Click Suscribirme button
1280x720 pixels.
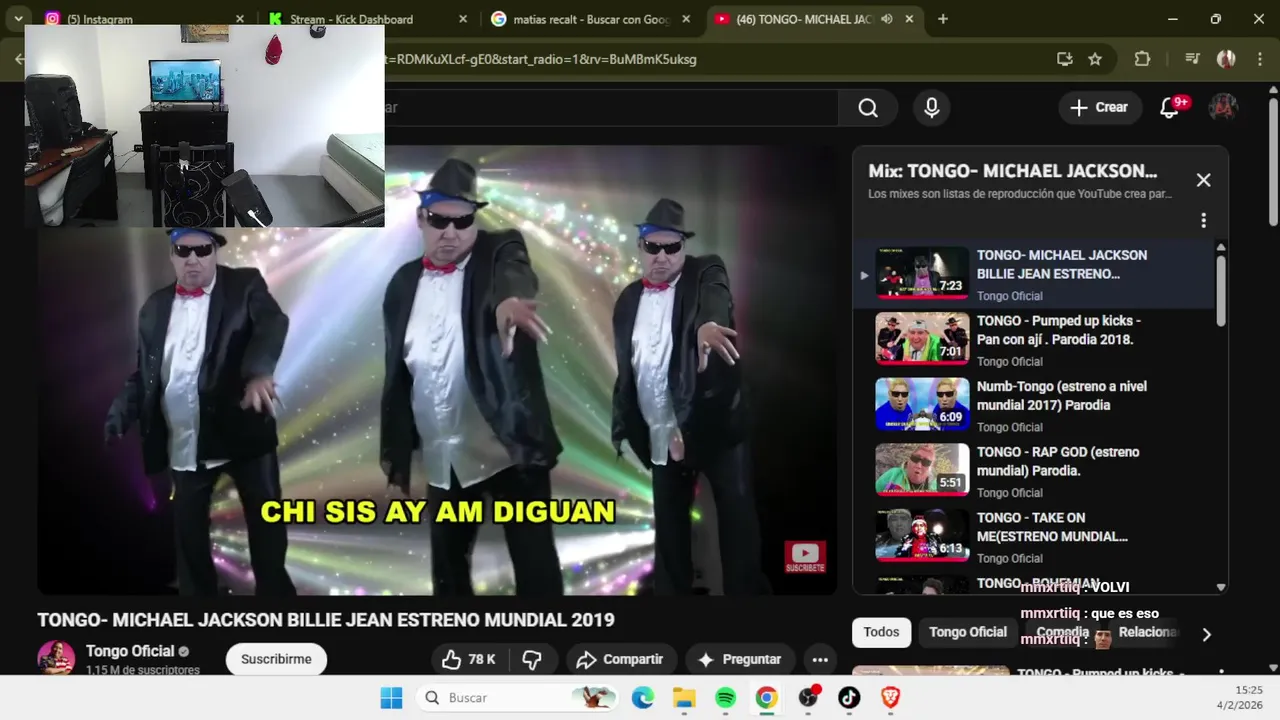tap(276, 659)
